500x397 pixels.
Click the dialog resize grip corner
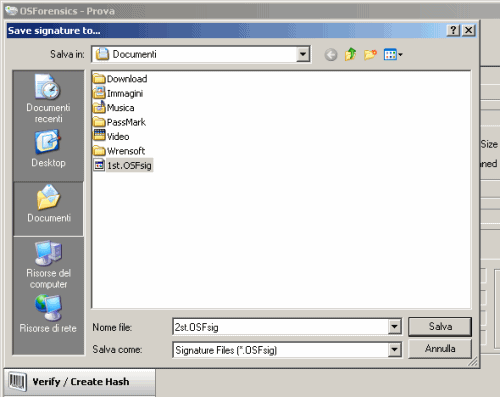click(473, 362)
